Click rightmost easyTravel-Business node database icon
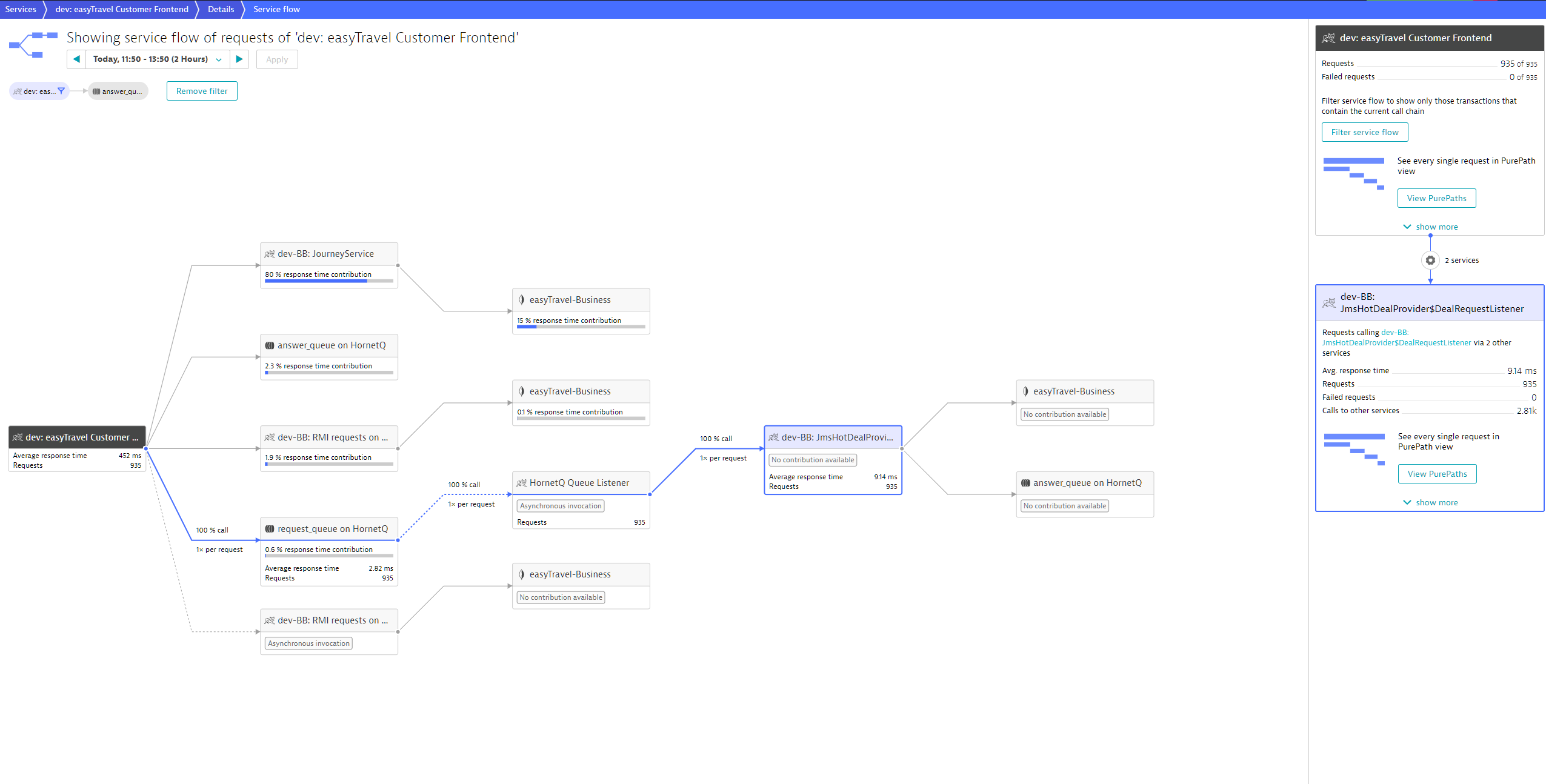The image size is (1546, 784). pos(1025,391)
